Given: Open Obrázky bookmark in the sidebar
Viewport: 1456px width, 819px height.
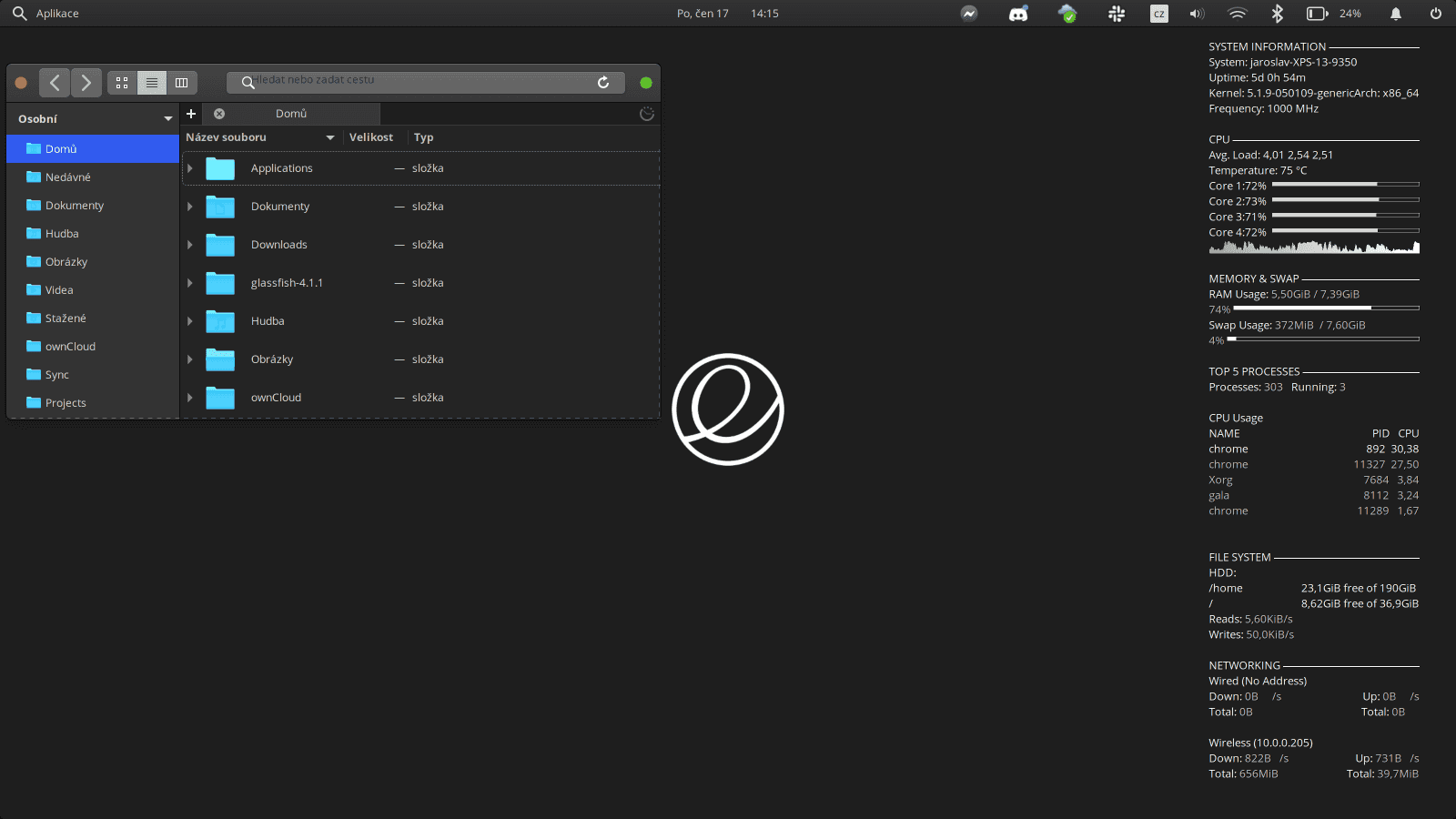Looking at the screenshot, I should pos(93,262).
